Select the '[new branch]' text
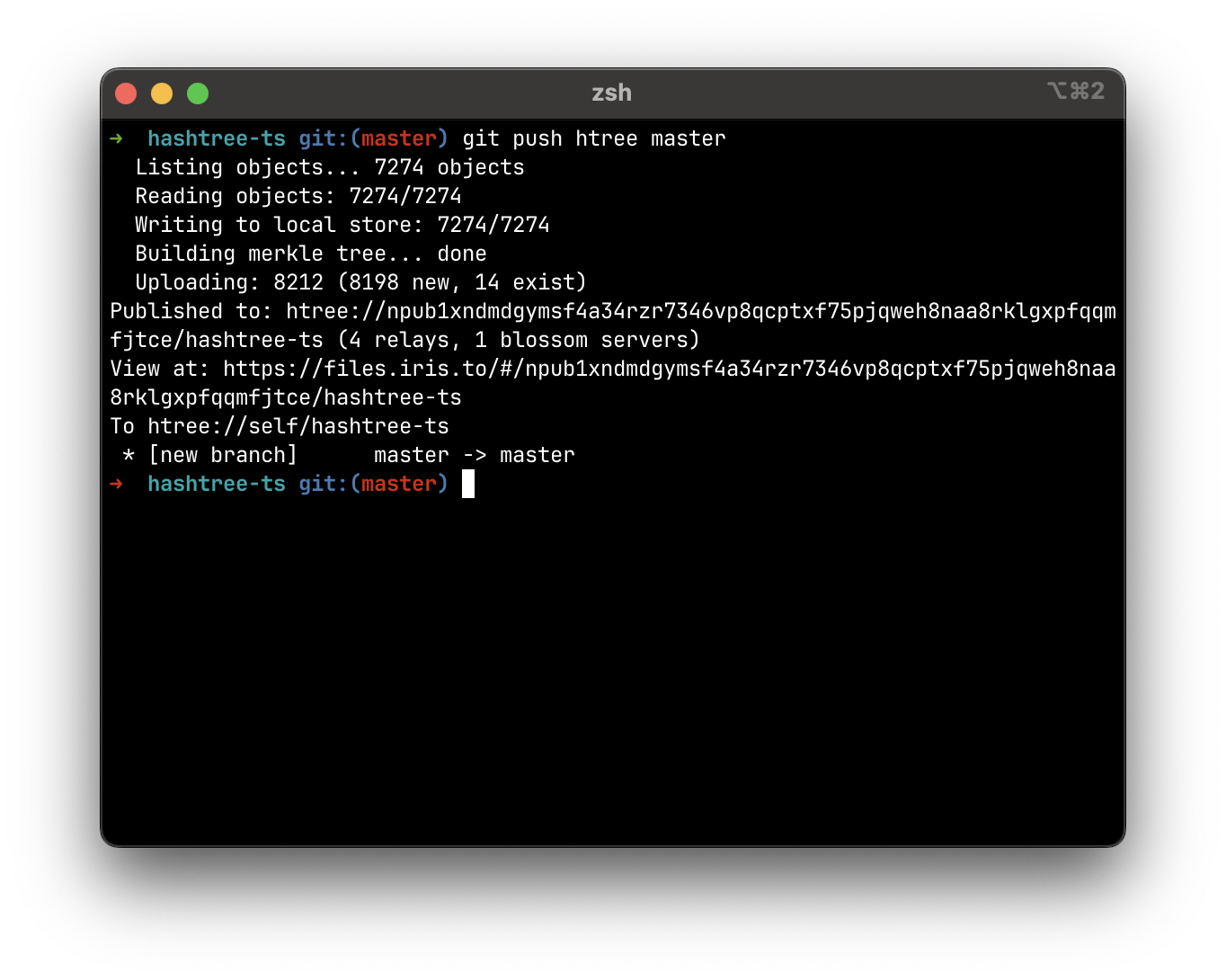Image resolution: width=1226 pixels, height=980 pixels. point(223,455)
